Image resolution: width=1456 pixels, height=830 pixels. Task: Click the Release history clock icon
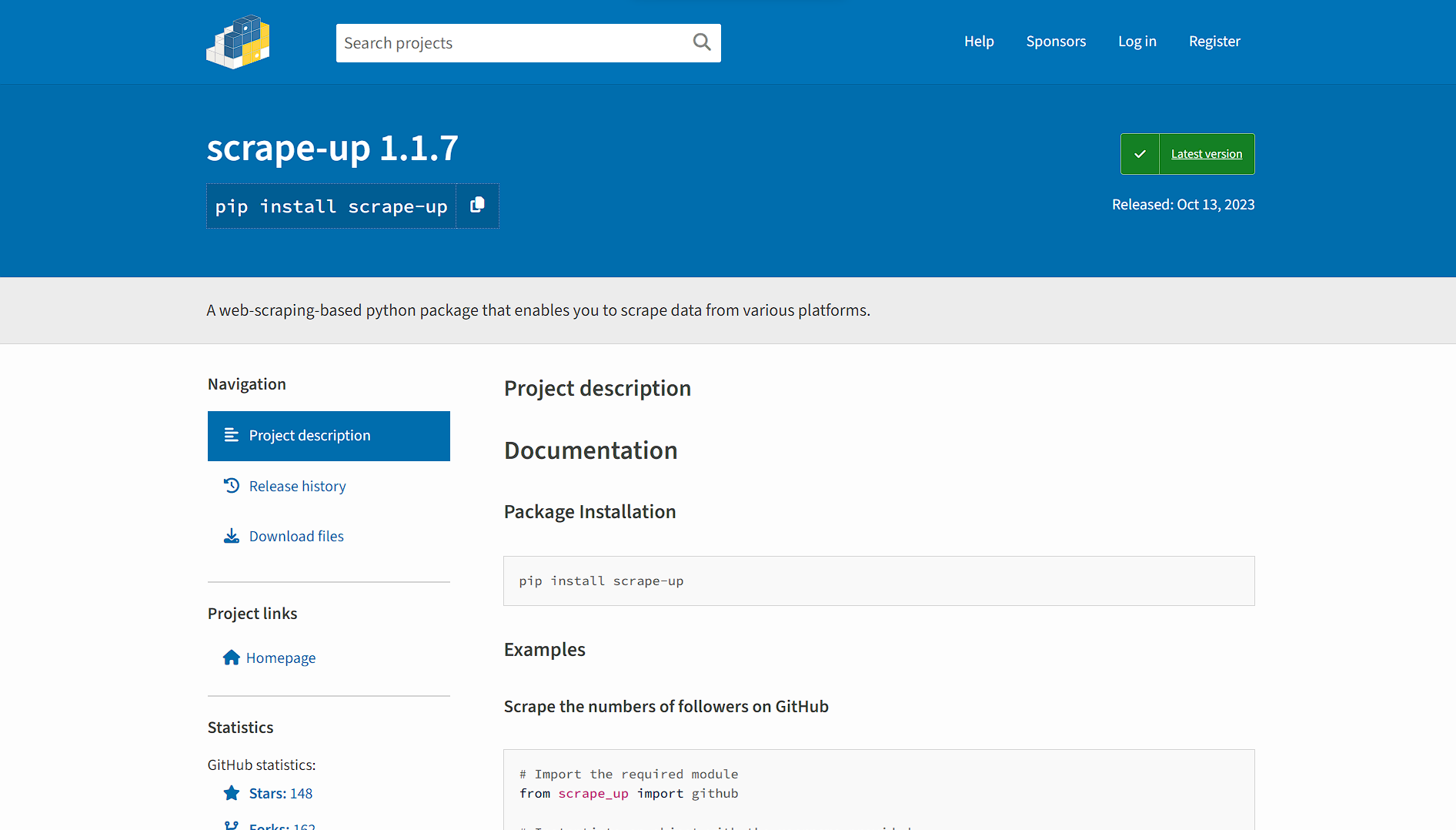point(231,486)
